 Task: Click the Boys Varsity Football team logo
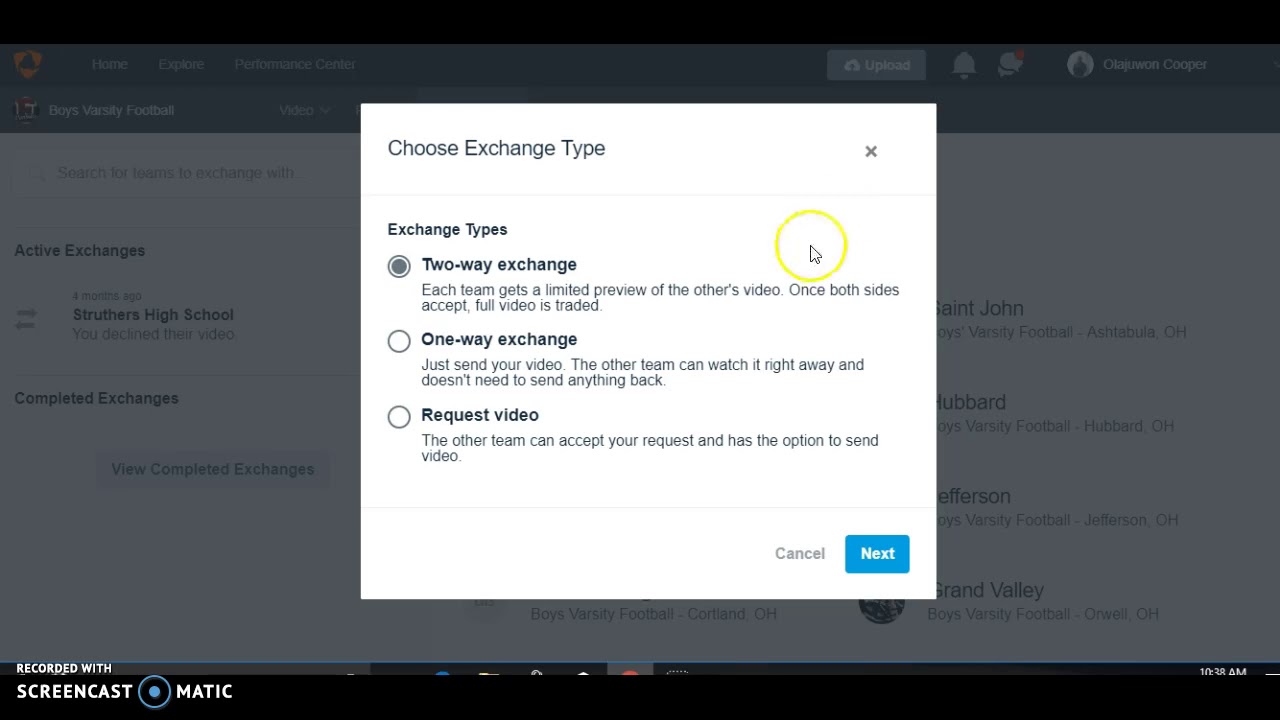pos(26,110)
